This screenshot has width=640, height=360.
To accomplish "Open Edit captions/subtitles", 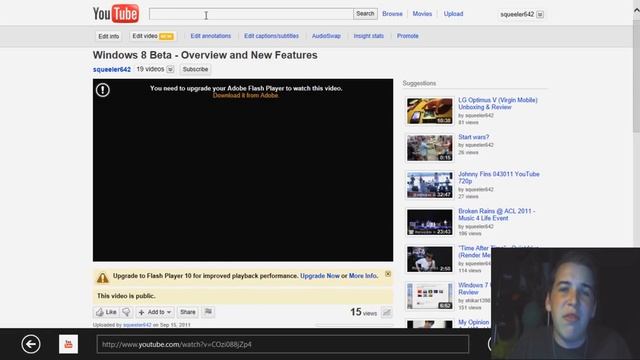I will [271, 36].
